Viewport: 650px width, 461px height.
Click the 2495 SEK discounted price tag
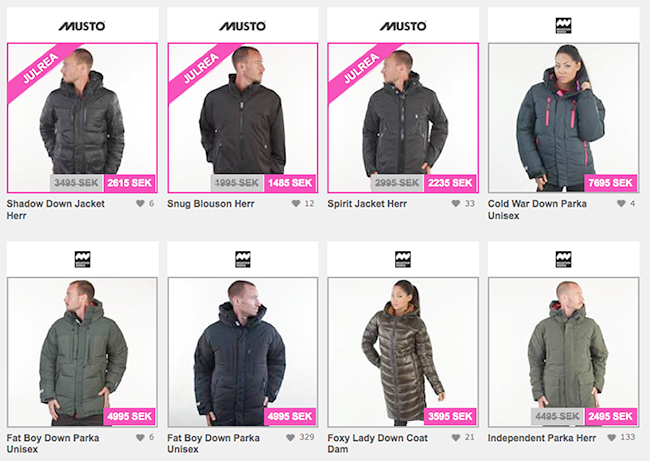[x=610, y=416]
